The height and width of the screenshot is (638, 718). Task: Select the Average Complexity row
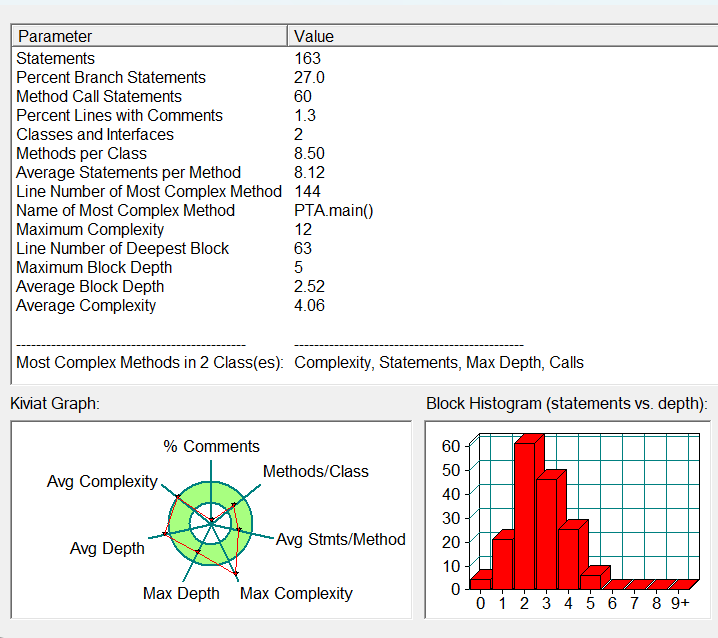(x=86, y=305)
